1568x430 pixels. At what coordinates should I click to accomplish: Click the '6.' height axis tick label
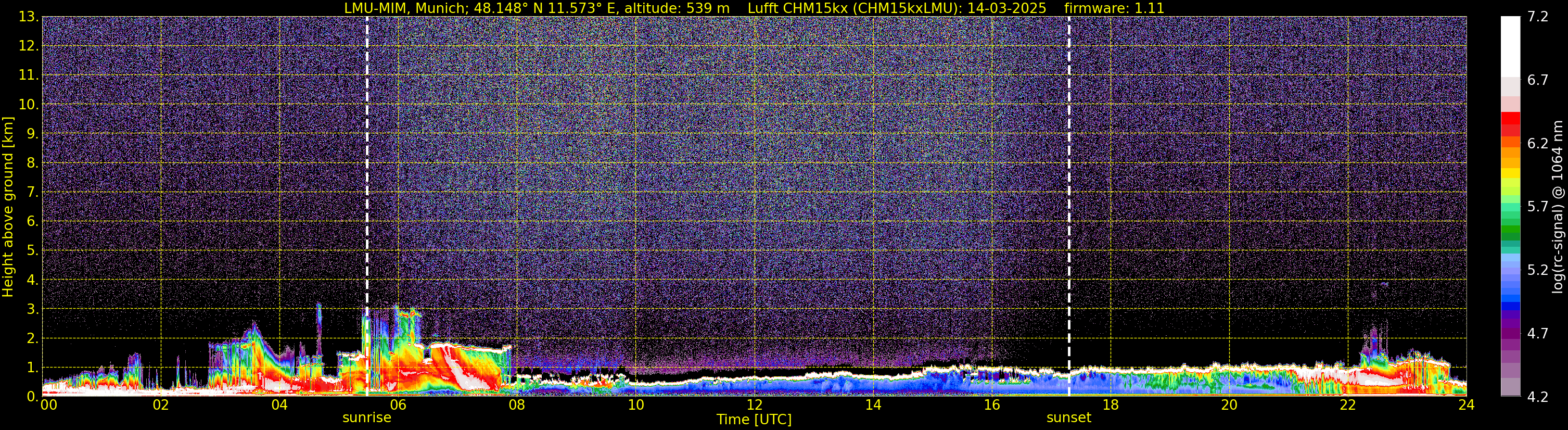[x=32, y=221]
